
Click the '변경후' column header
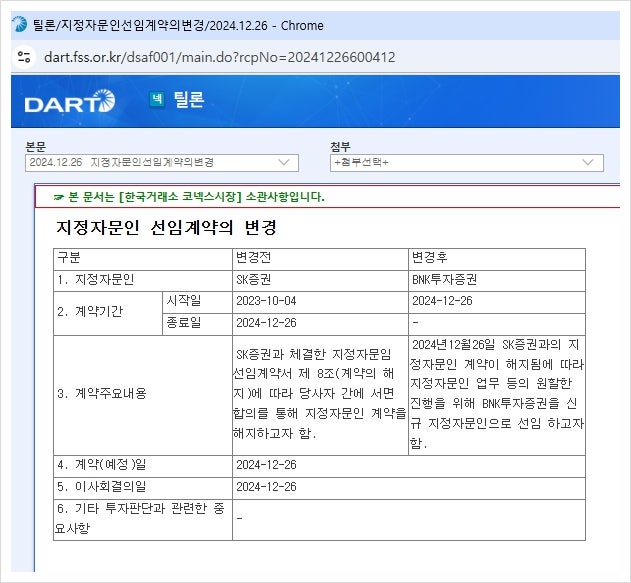click(x=497, y=260)
